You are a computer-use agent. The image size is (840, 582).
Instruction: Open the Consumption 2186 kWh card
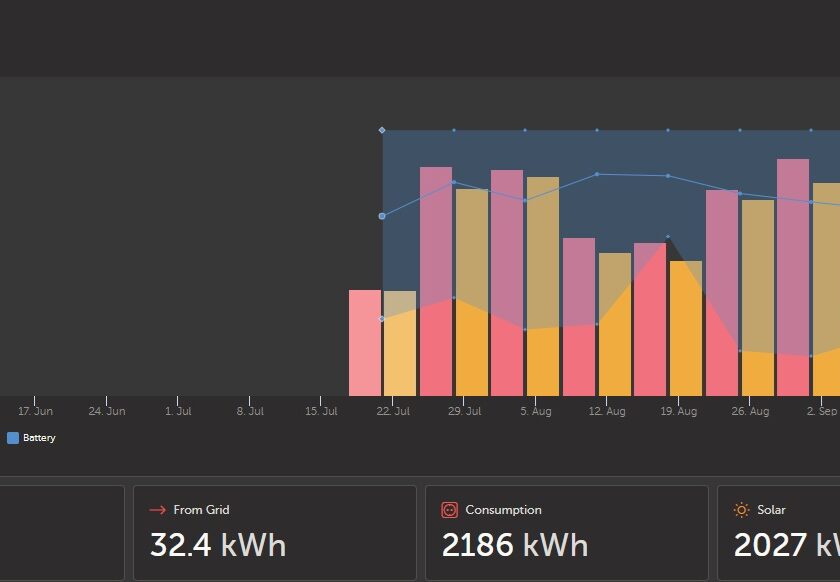[566, 532]
